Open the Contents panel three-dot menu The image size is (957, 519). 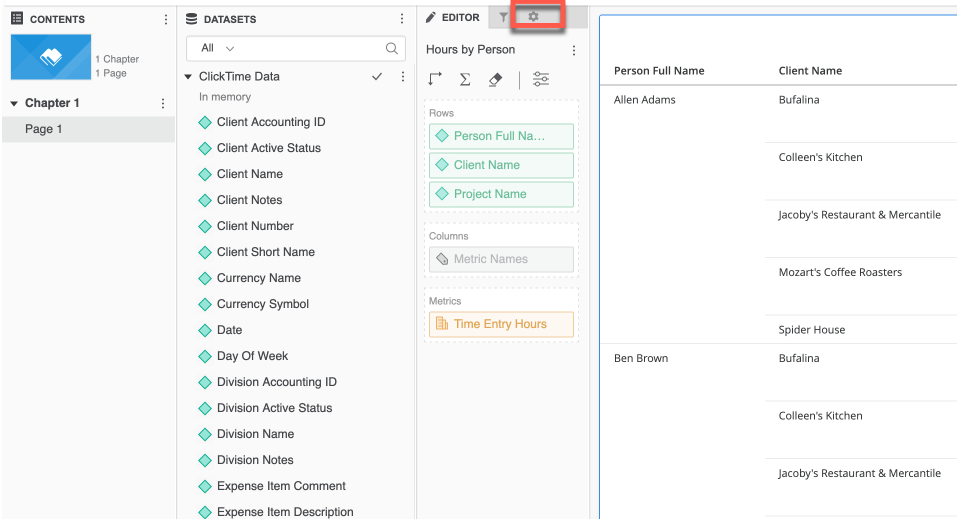(165, 20)
